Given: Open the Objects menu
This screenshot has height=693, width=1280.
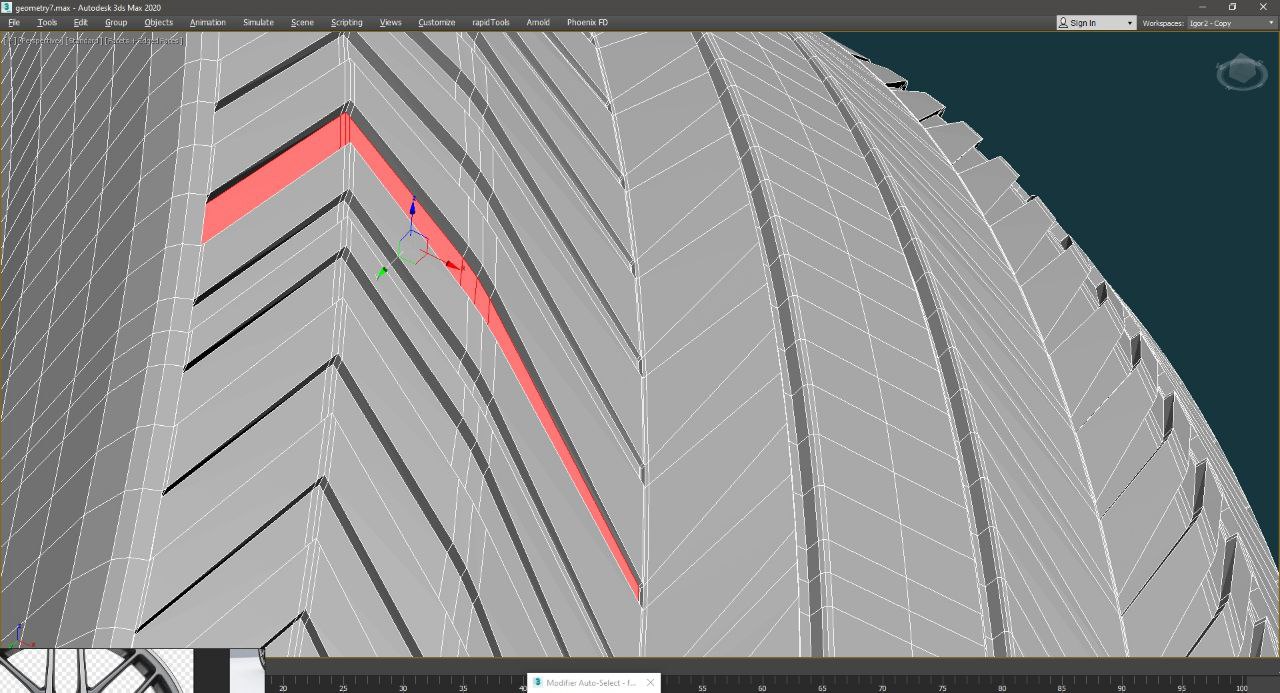Looking at the screenshot, I should point(158,22).
